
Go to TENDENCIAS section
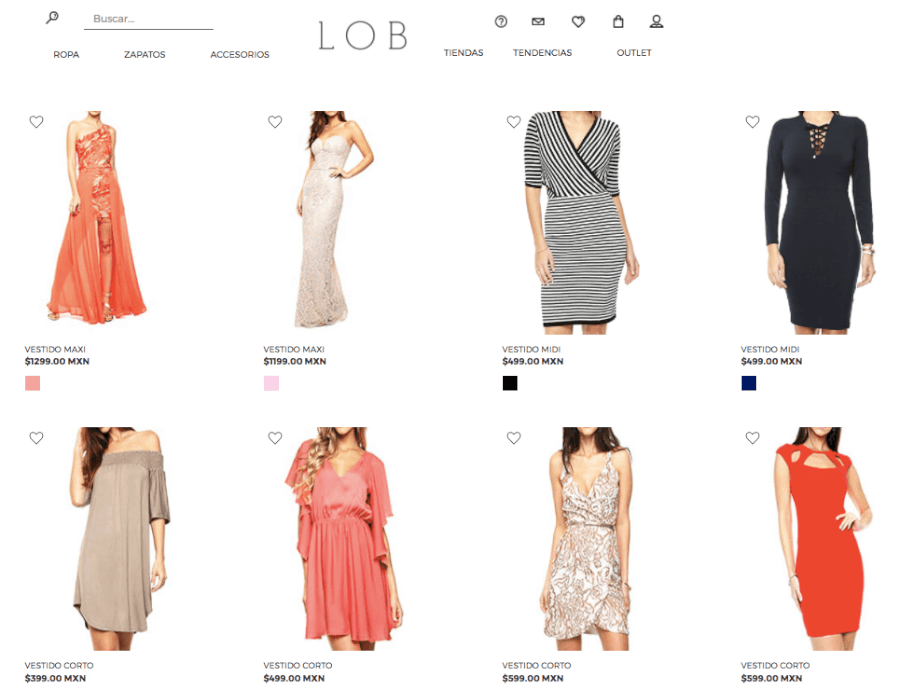click(x=542, y=53)
